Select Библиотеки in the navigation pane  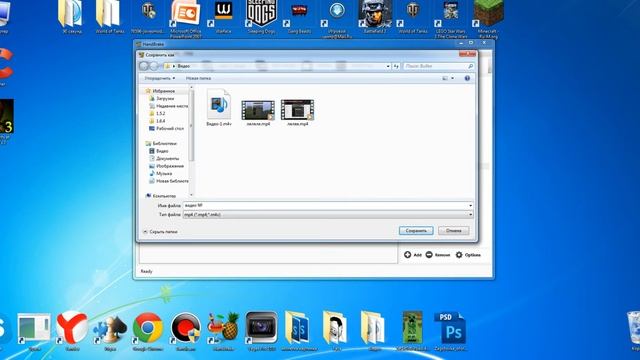tap(161, 144)
